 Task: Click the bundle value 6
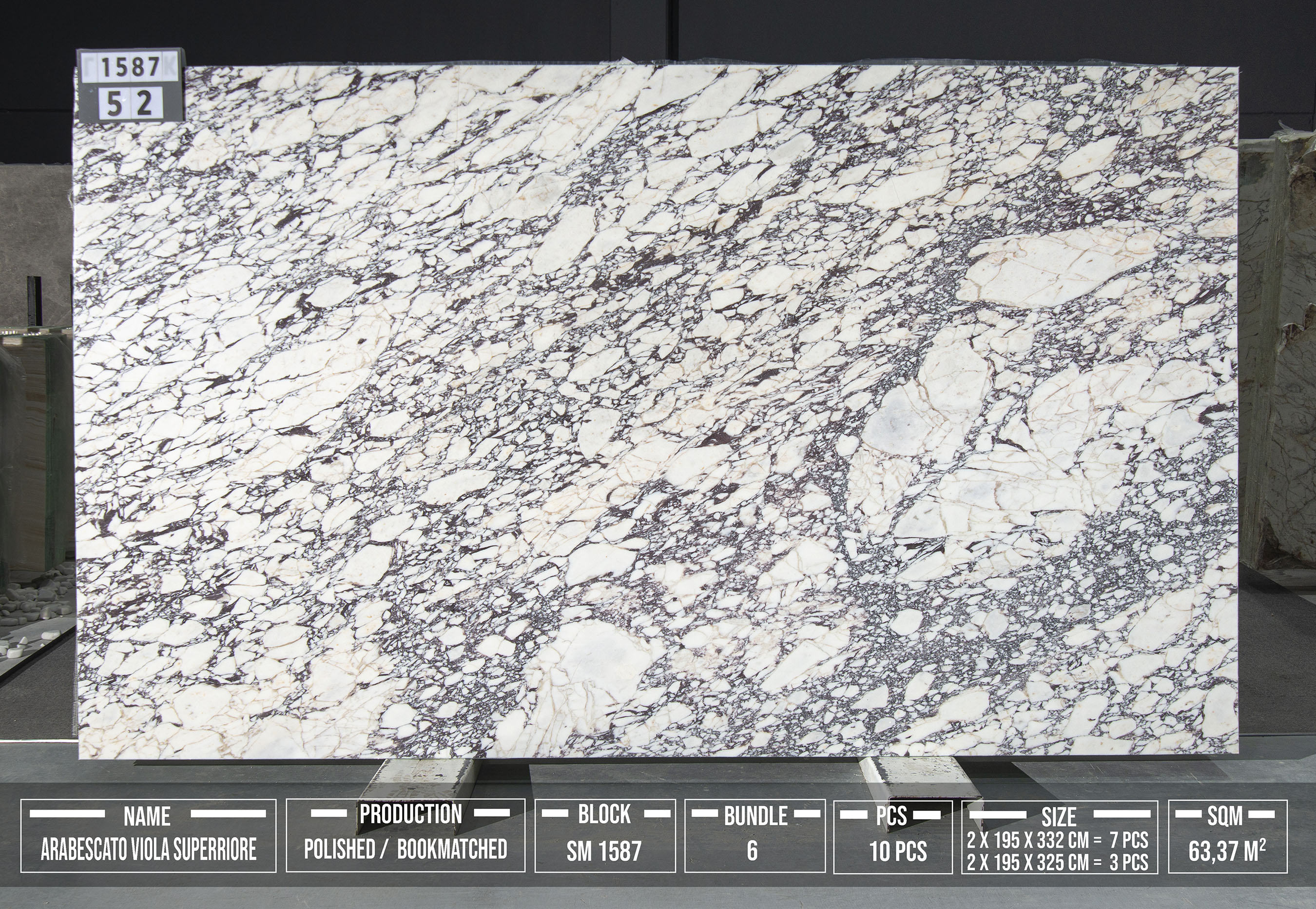pyautogui.click(x=752, y=851)
